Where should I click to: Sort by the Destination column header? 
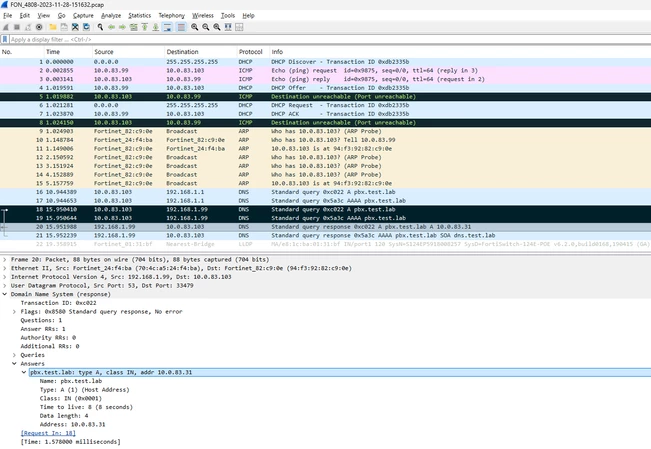[201, 52]
